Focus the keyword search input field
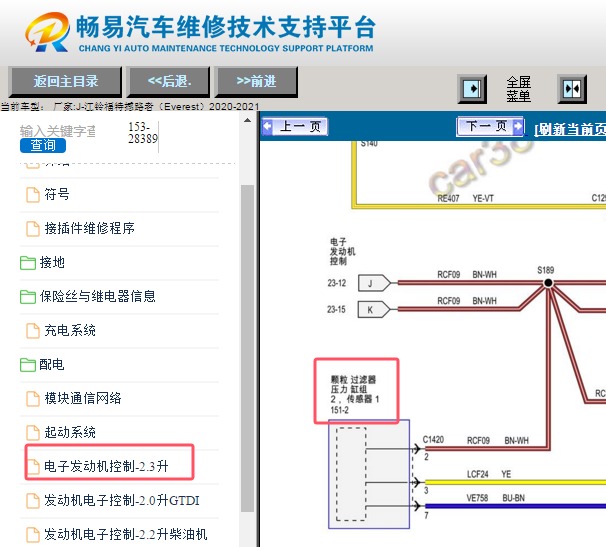 [58, 131]
